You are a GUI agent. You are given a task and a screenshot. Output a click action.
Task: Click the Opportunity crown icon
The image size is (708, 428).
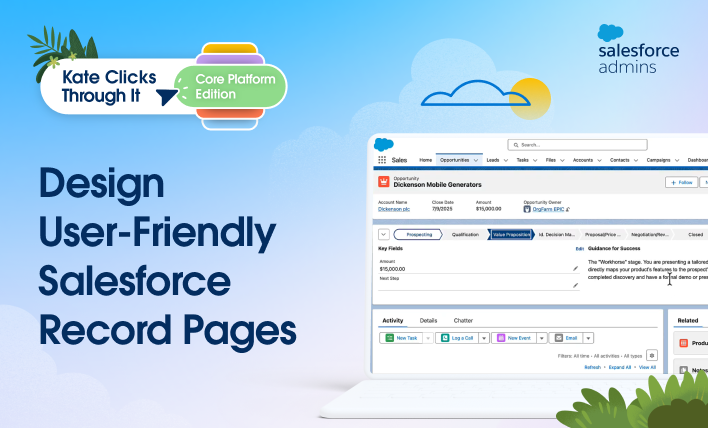pos(384,181)
